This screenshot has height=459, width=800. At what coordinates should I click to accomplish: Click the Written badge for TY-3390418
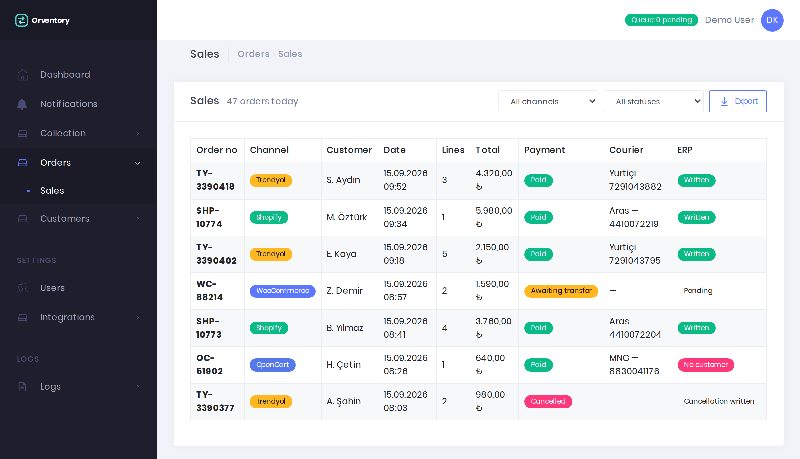[x=696, y=180]
